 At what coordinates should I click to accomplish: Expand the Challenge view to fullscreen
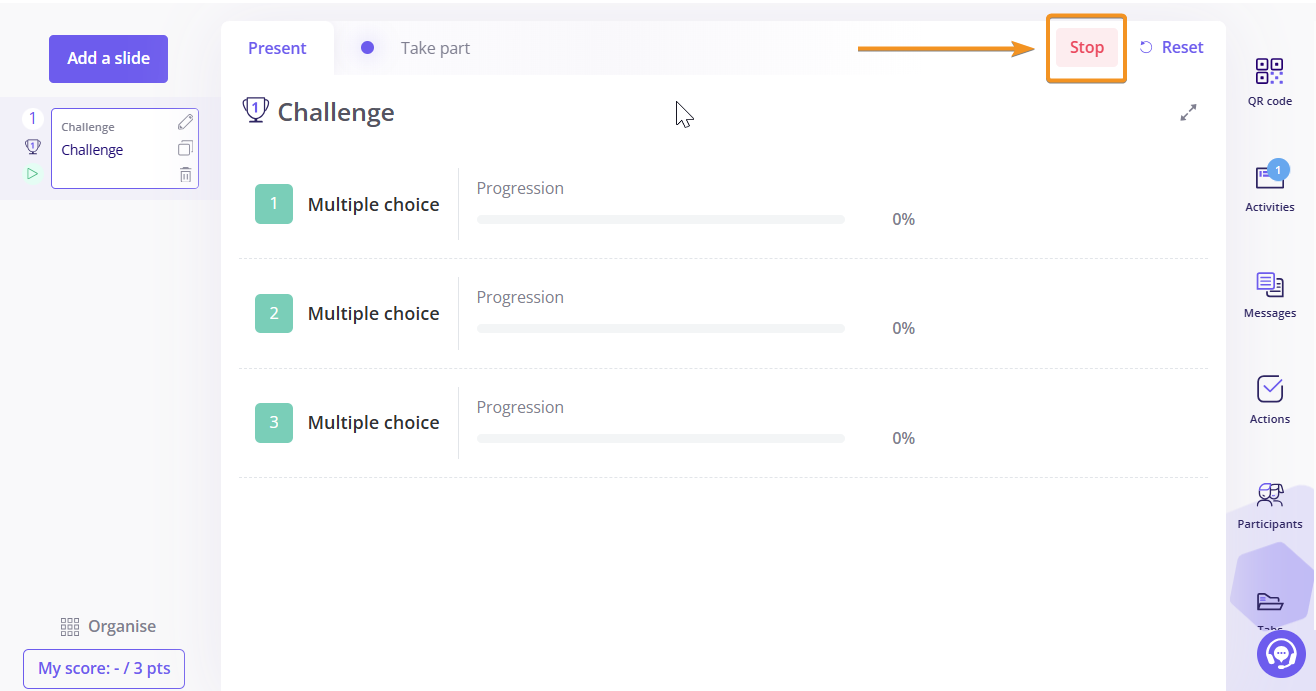click(x=1188, y=113)
